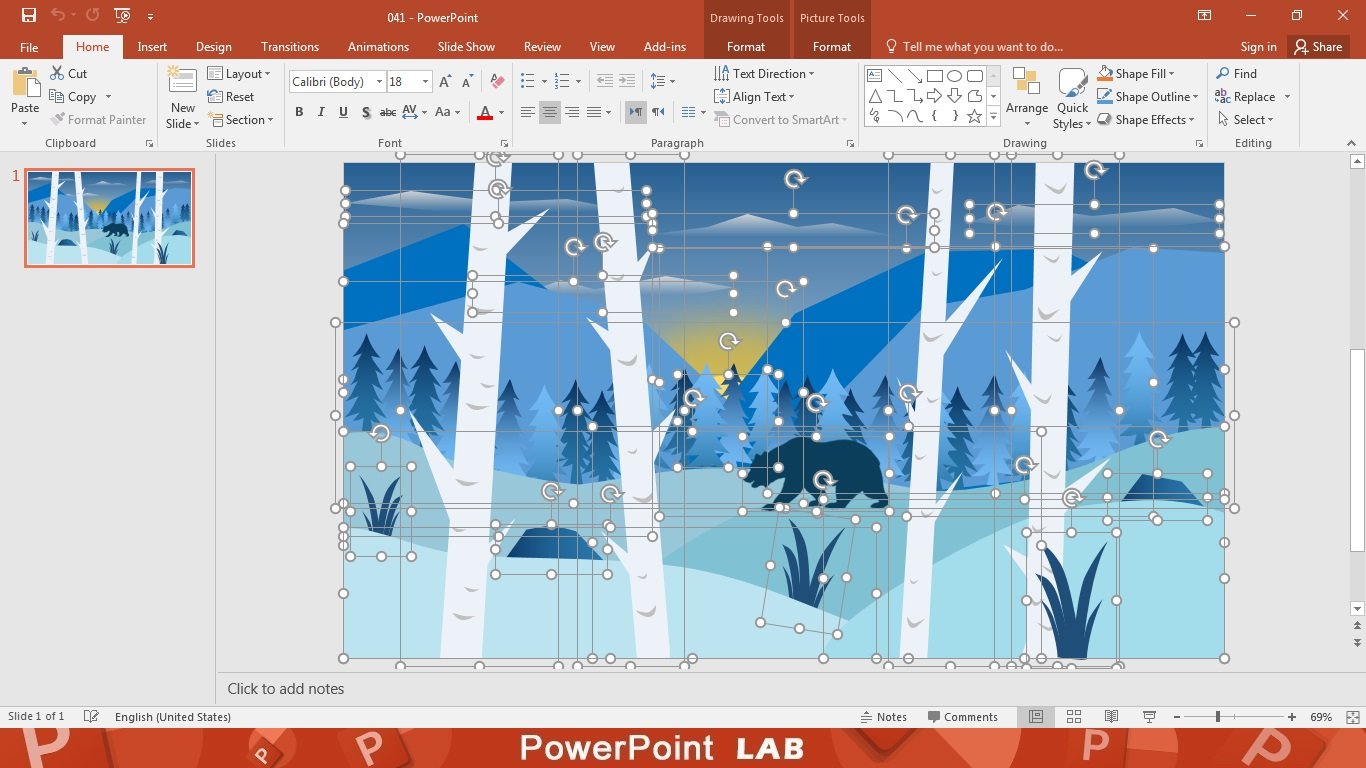This screenshot has width=1366, height=768.
Task: Select the Rectangle shape in the gallery
Action: click(x=934, y=76)
